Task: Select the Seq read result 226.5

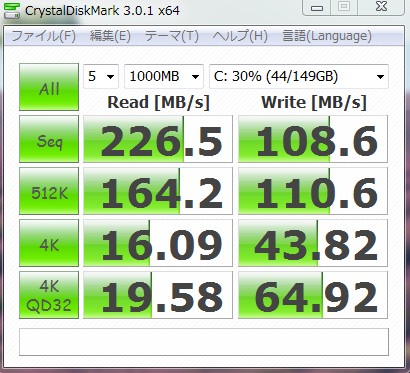Action: 158,139
